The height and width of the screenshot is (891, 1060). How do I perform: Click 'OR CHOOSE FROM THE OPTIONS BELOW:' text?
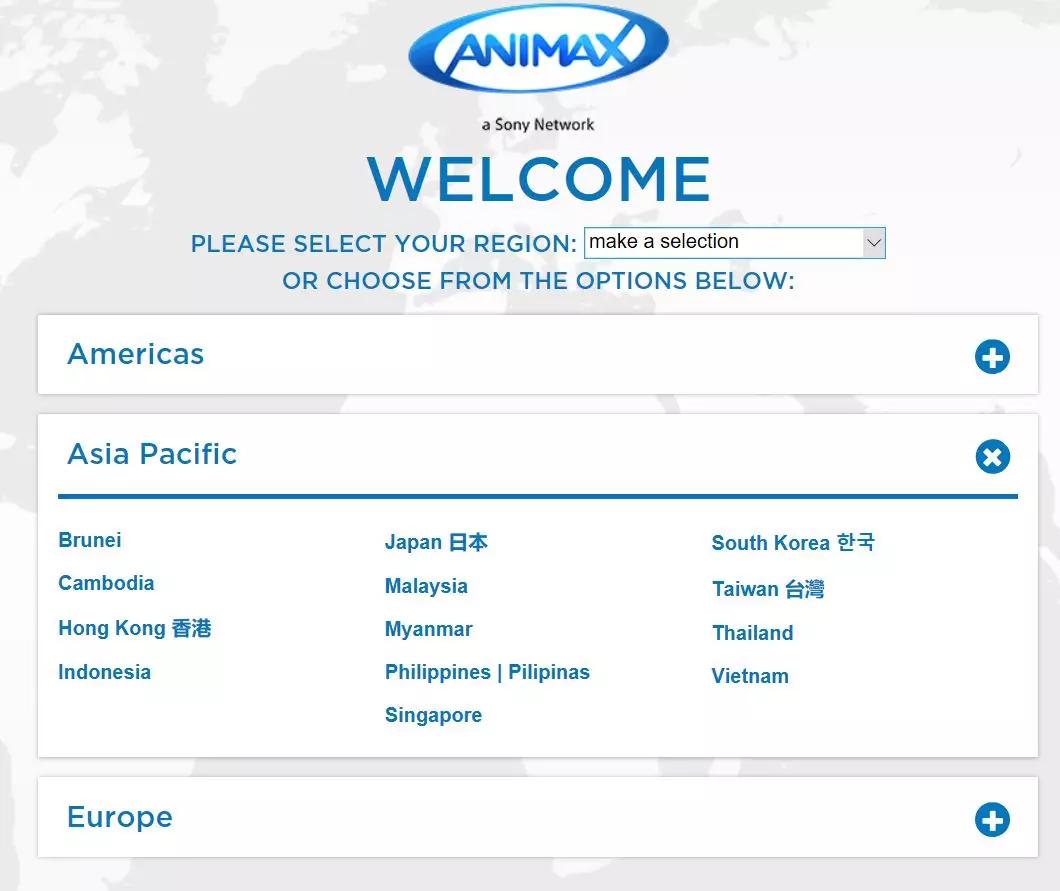[x=538, y=281]
